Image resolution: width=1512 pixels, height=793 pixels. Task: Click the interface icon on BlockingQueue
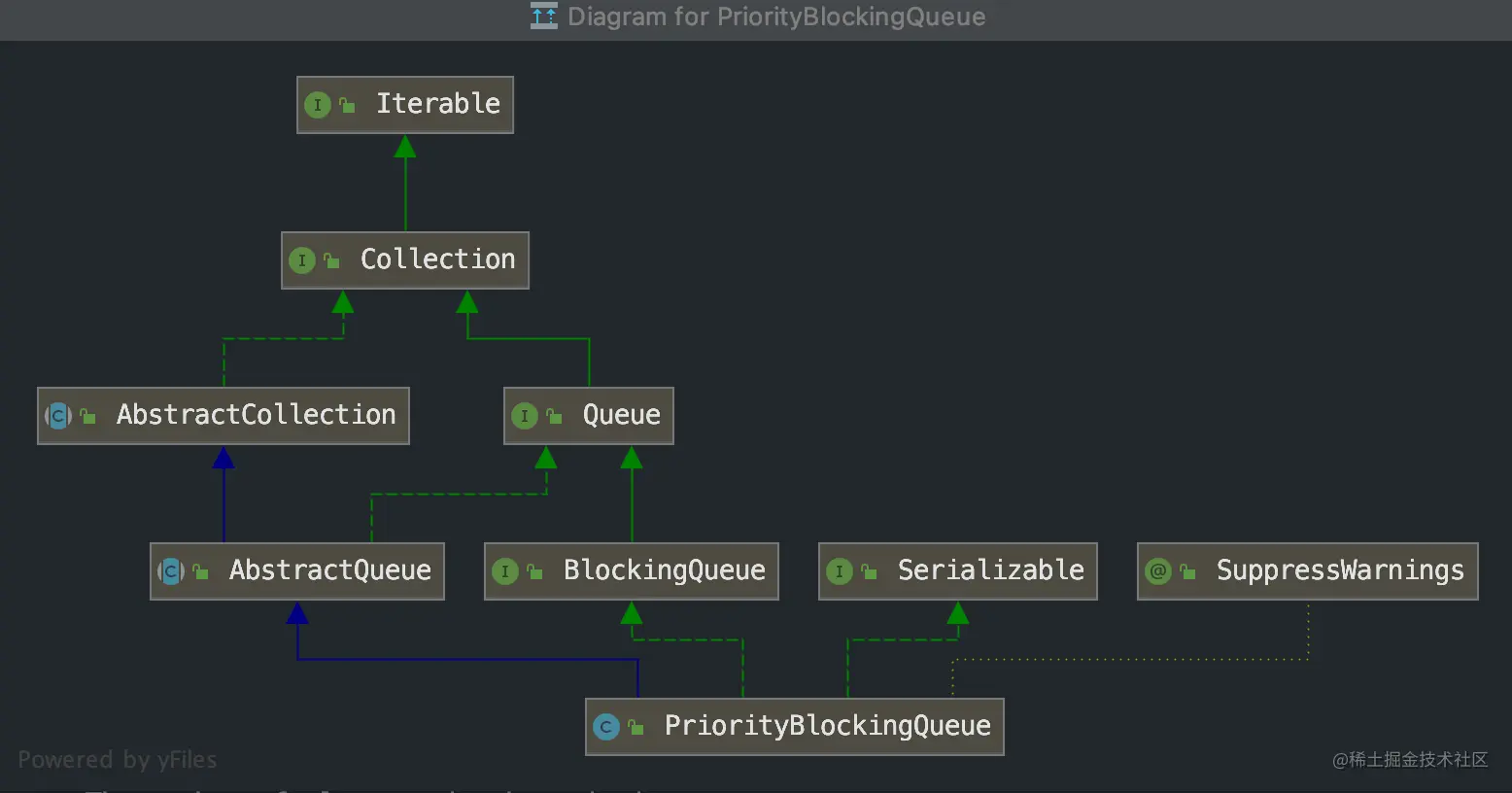coord(505,571)
